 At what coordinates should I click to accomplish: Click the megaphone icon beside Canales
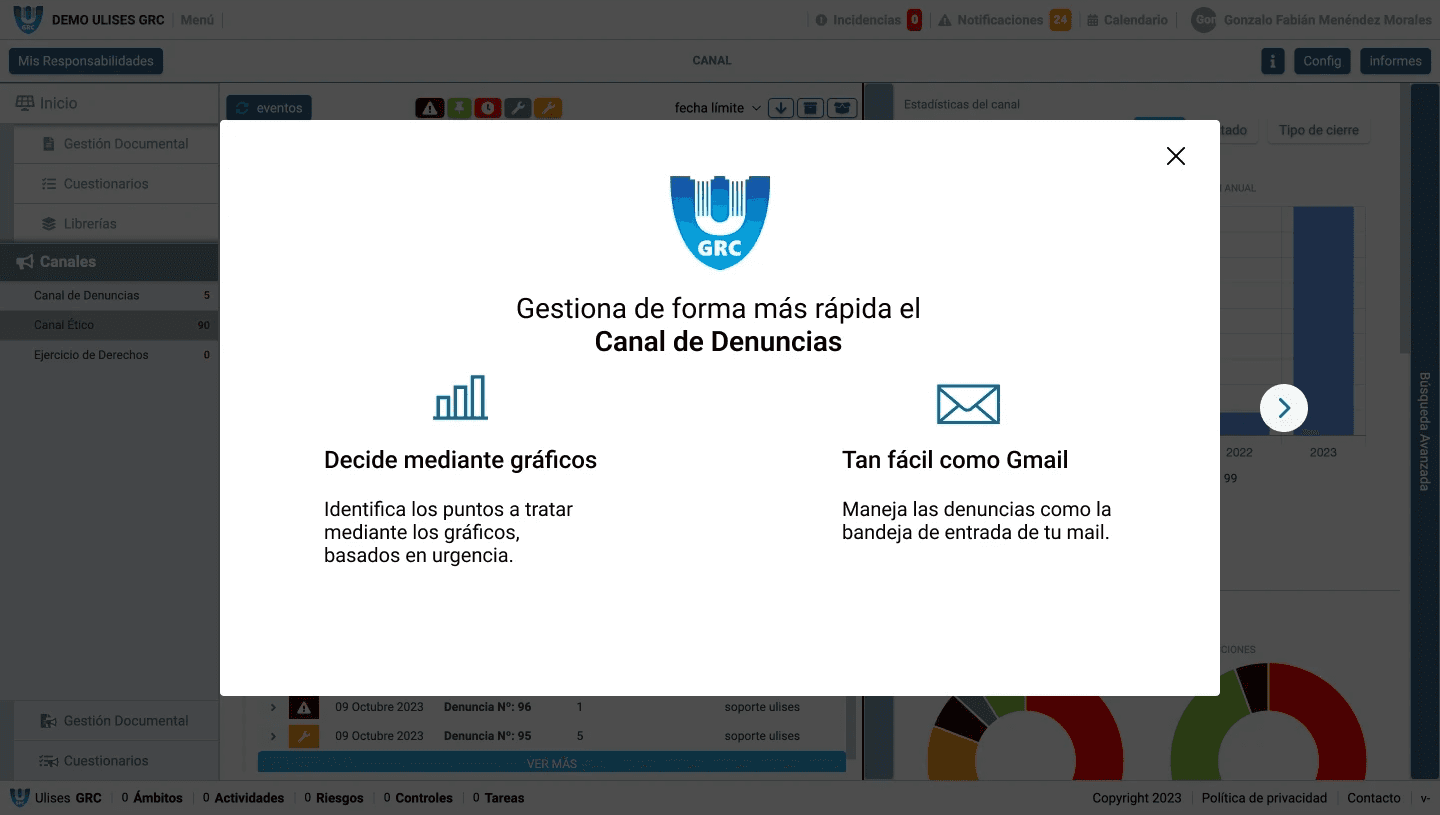(x=25, y=262)
